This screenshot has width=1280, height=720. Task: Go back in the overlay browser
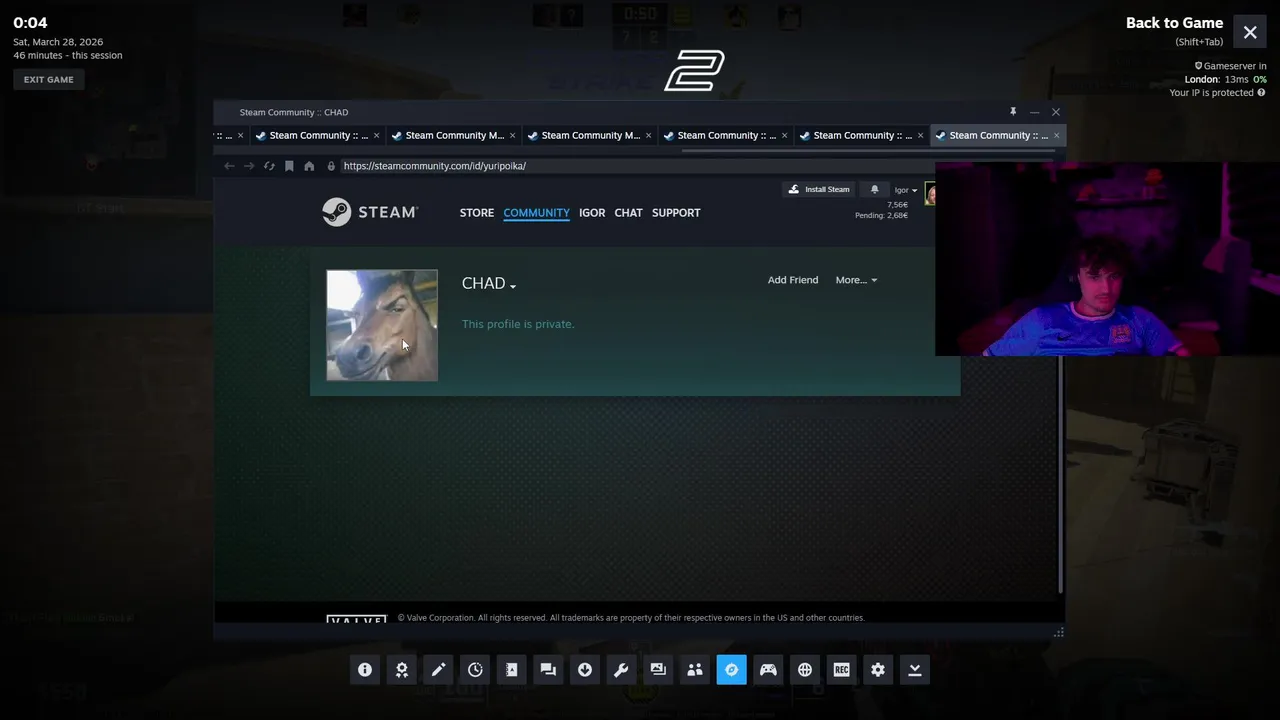click(229, 166)
